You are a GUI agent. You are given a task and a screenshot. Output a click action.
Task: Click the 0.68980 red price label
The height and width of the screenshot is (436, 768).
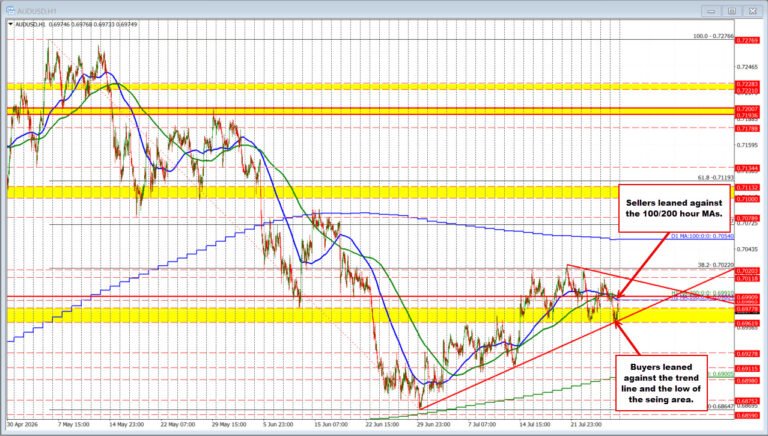[747, 380]
